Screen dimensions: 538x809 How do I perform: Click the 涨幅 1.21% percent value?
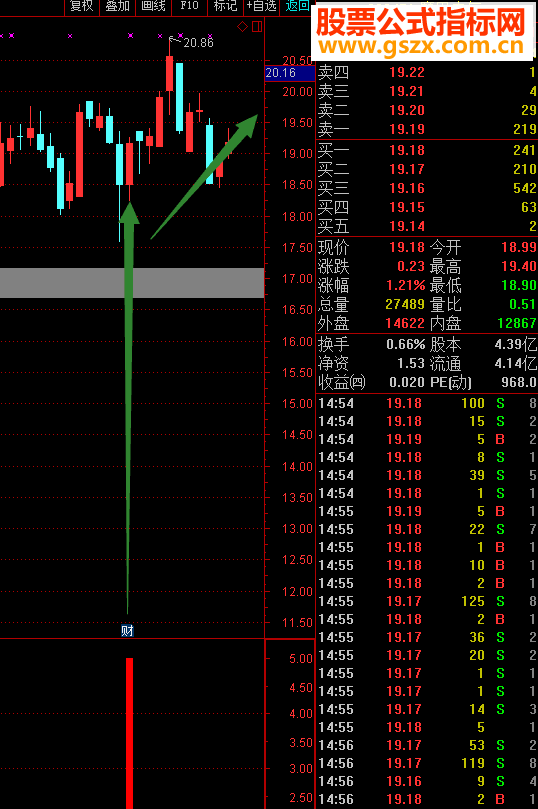[406, 285]
